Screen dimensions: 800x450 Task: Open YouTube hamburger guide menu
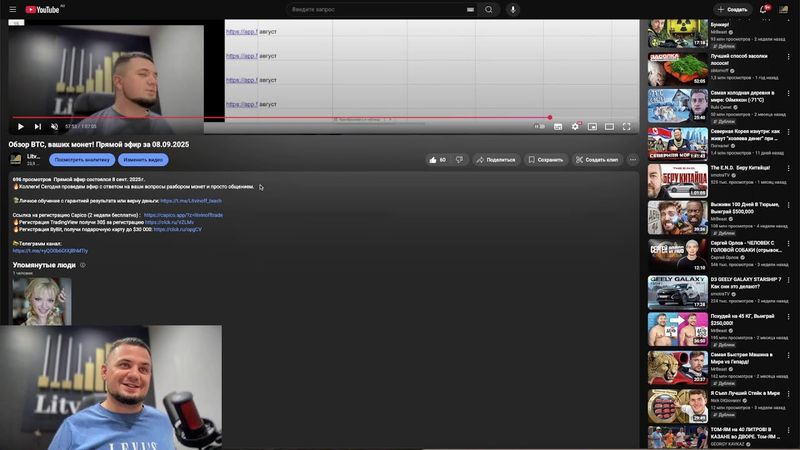click(12, 9)
